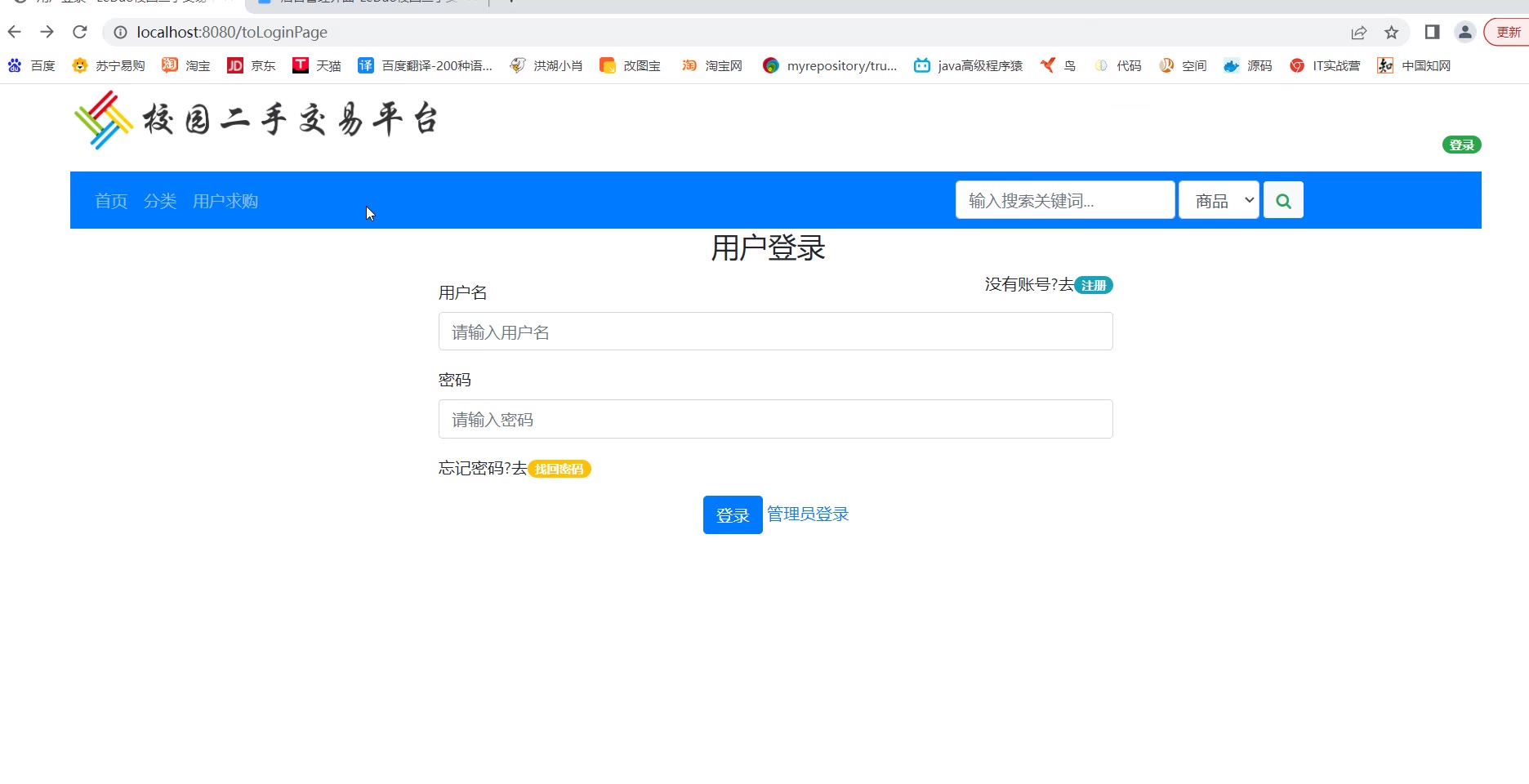This screenshot has width=1529, height=784.
Task: Open the browser side panel icon
Action: click(1432, 32)
